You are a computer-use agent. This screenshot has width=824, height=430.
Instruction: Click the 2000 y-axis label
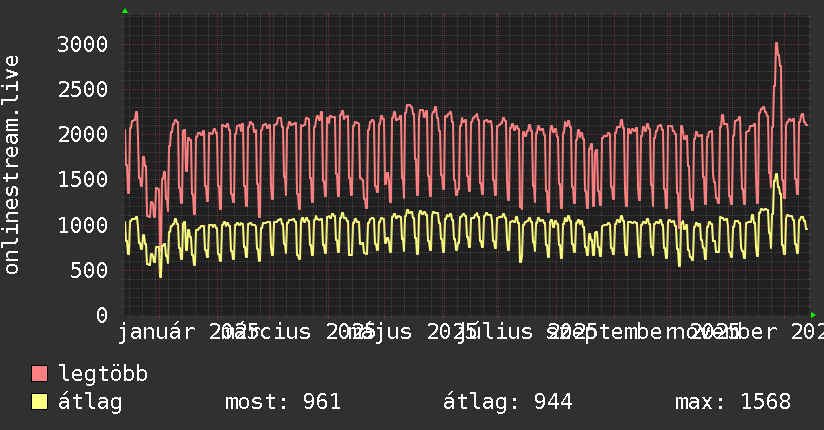pyautogui.click(x=83, y=135)
